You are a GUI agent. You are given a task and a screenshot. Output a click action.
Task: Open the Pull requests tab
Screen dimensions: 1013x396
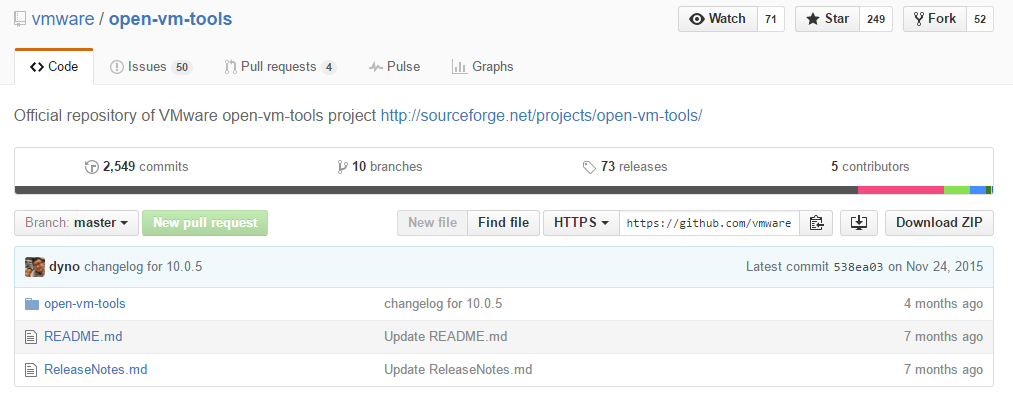point(280,67)
